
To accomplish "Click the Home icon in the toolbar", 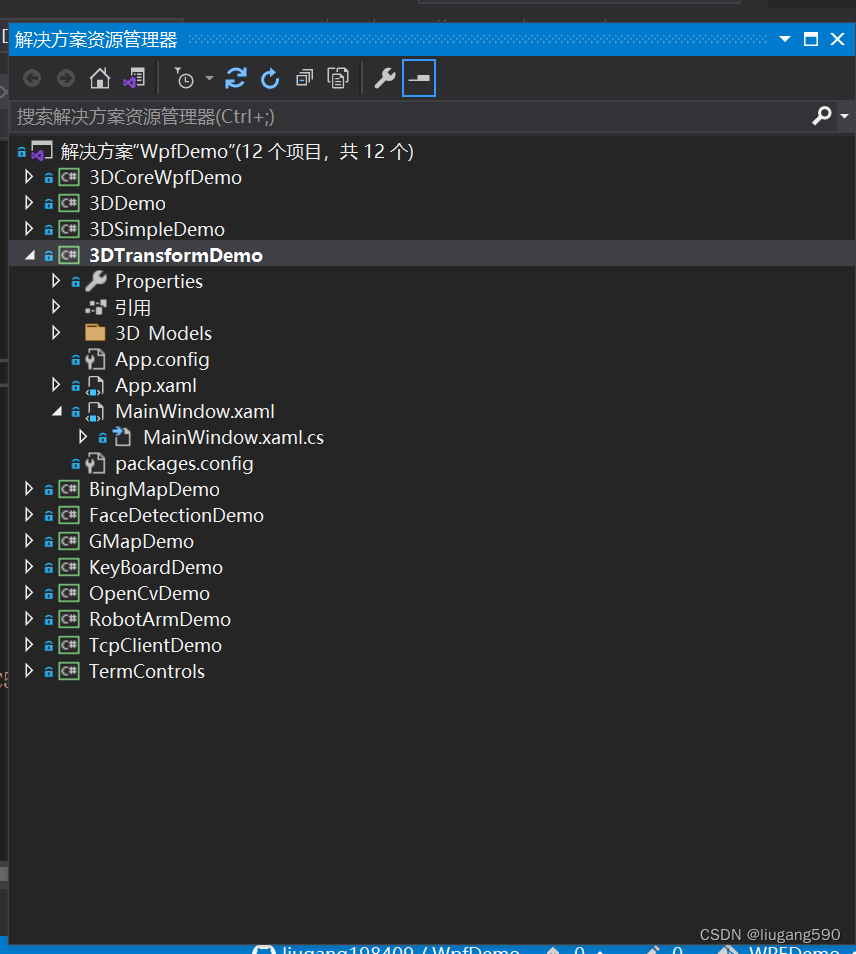I will click(x=99, y=79).
